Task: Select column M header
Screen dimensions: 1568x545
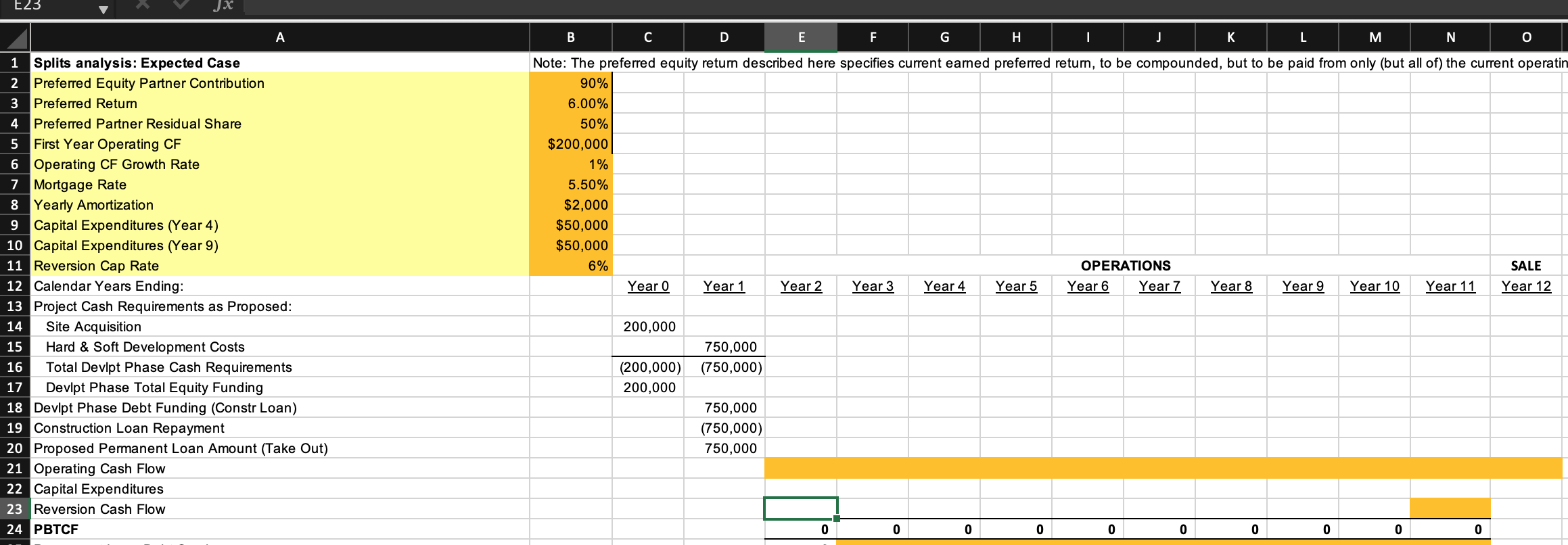Action: pos(1375,37)
